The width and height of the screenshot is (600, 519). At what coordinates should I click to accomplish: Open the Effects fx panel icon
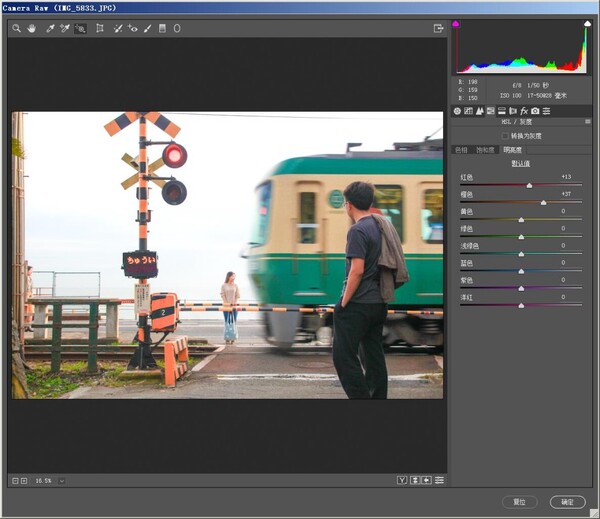coord(524,111)
